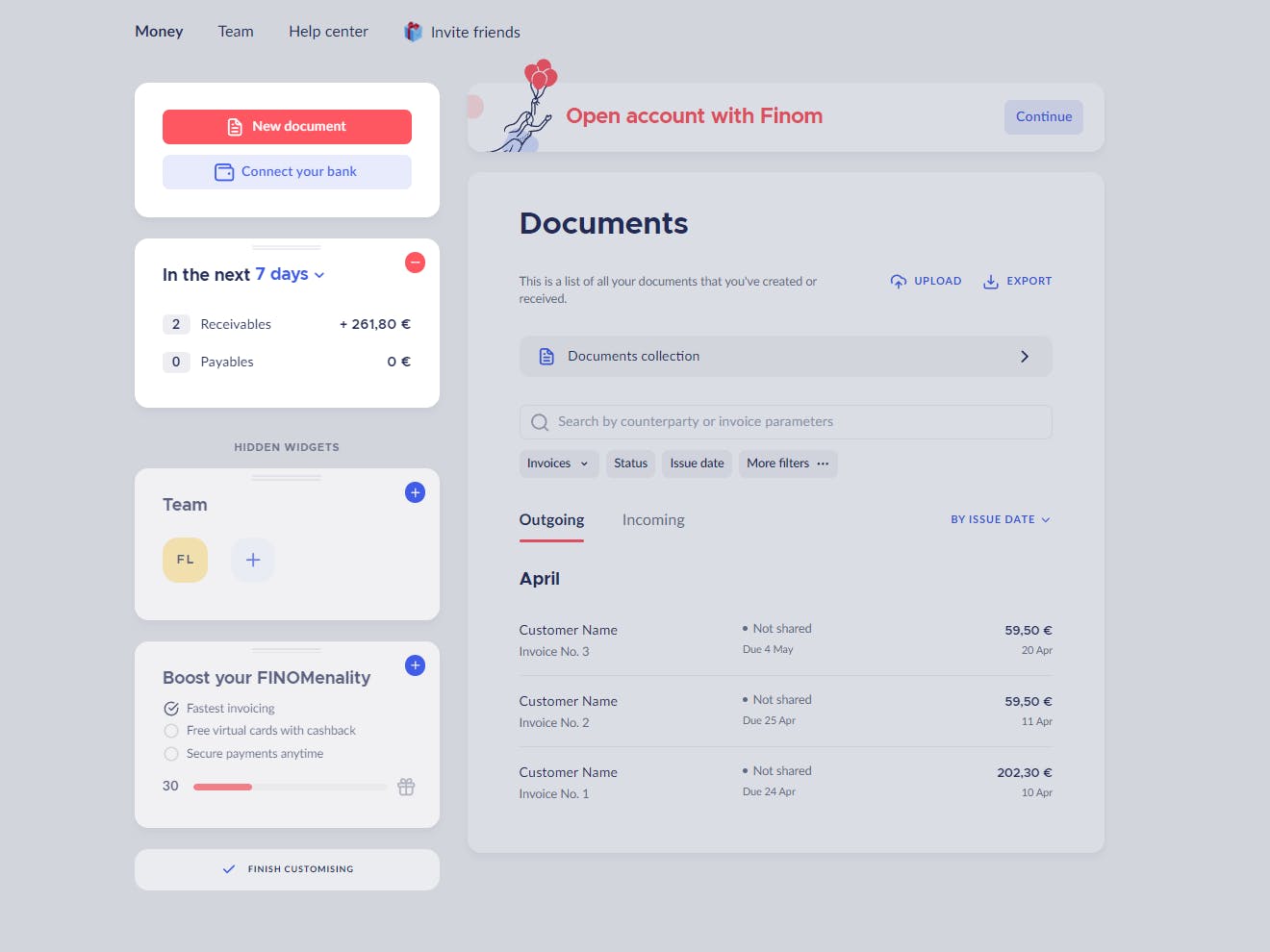Switch to the Incoming tab
1270x952 pixels.
[653, 520]
